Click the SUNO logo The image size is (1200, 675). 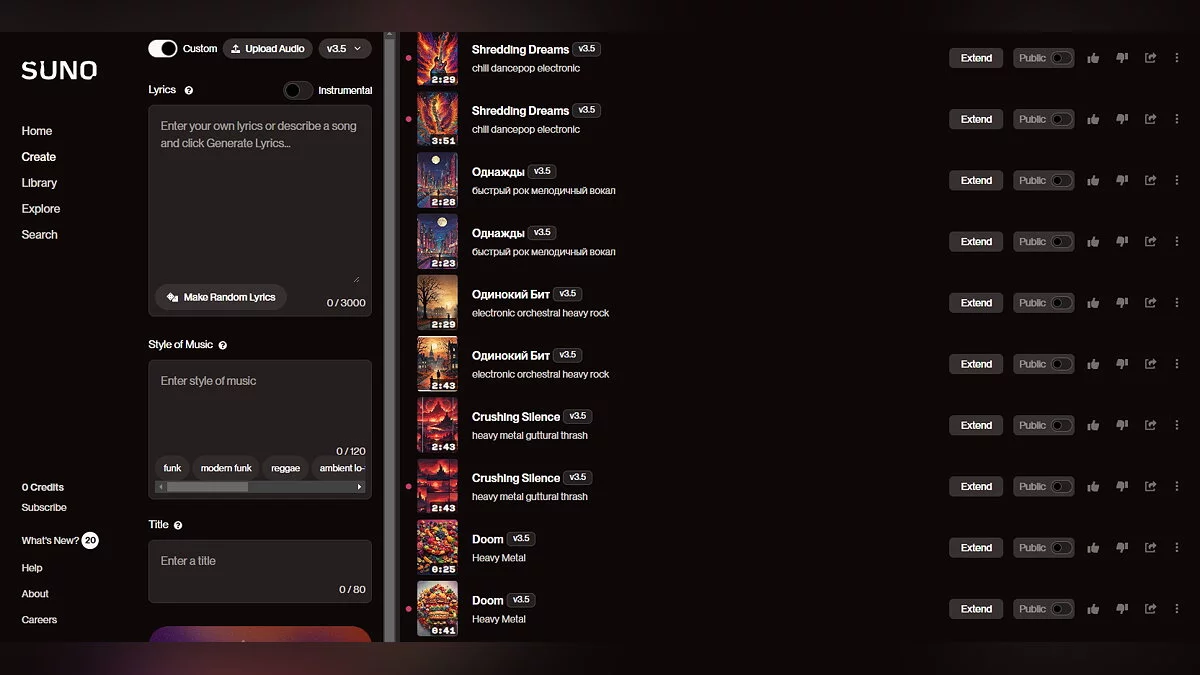59,71
